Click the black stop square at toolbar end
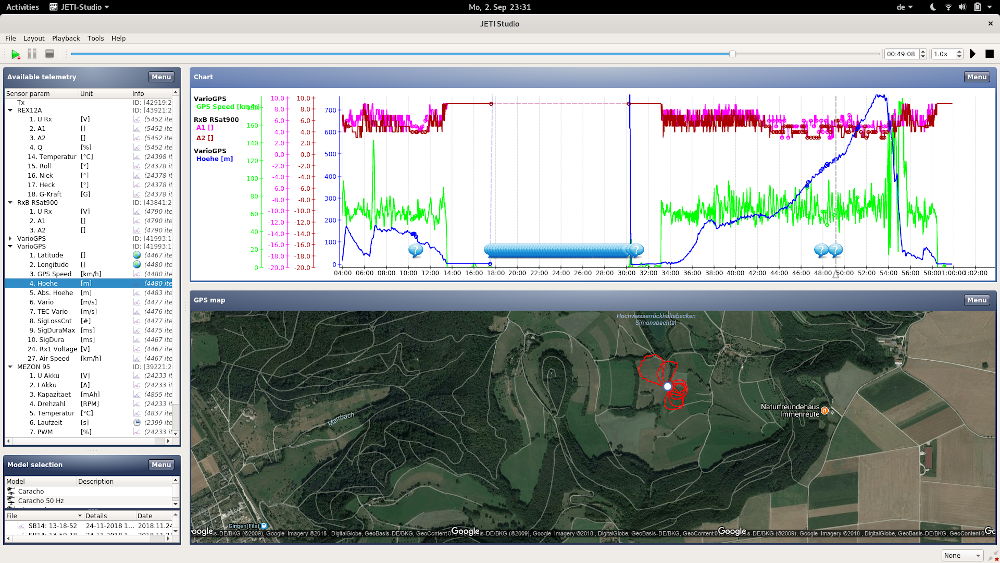This screenshot has height=563, width=1000. click(x=989, y=54)
